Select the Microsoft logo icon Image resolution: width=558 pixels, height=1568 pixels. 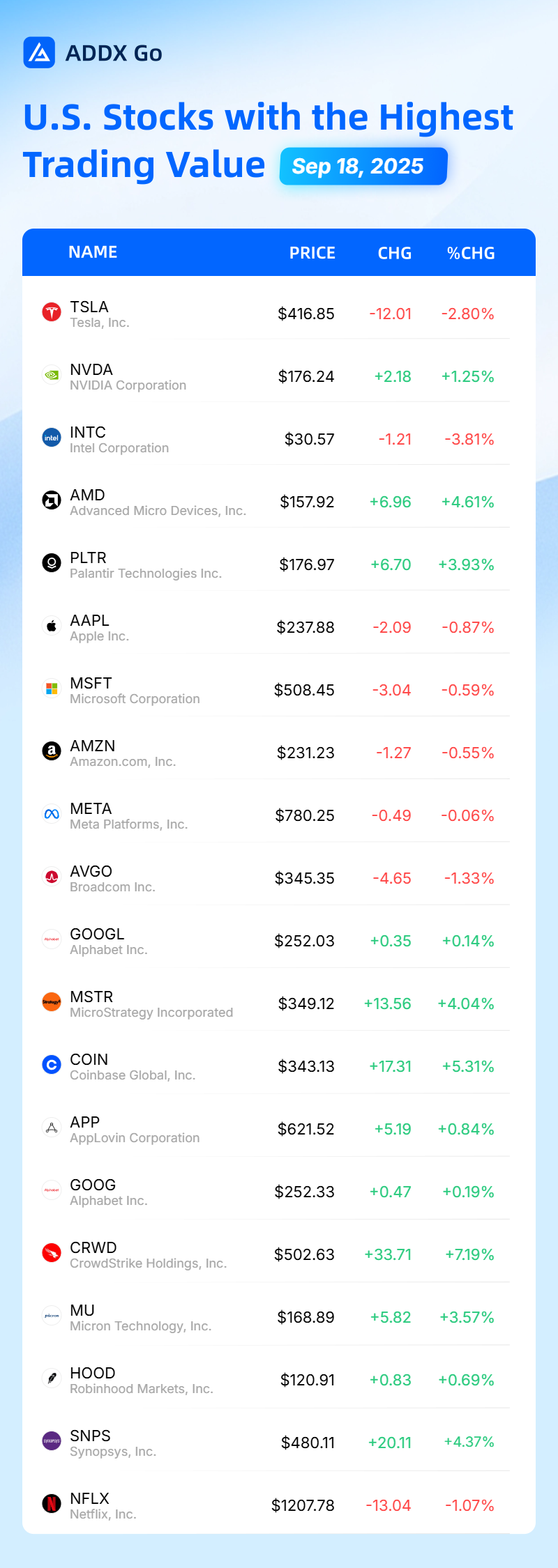pyautogui.click(x=52, y=689)
